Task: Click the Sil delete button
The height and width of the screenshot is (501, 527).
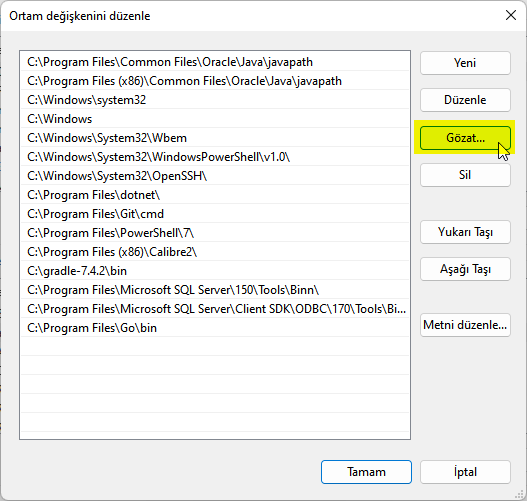Action: pyautogui.click(x=465, y=175)
